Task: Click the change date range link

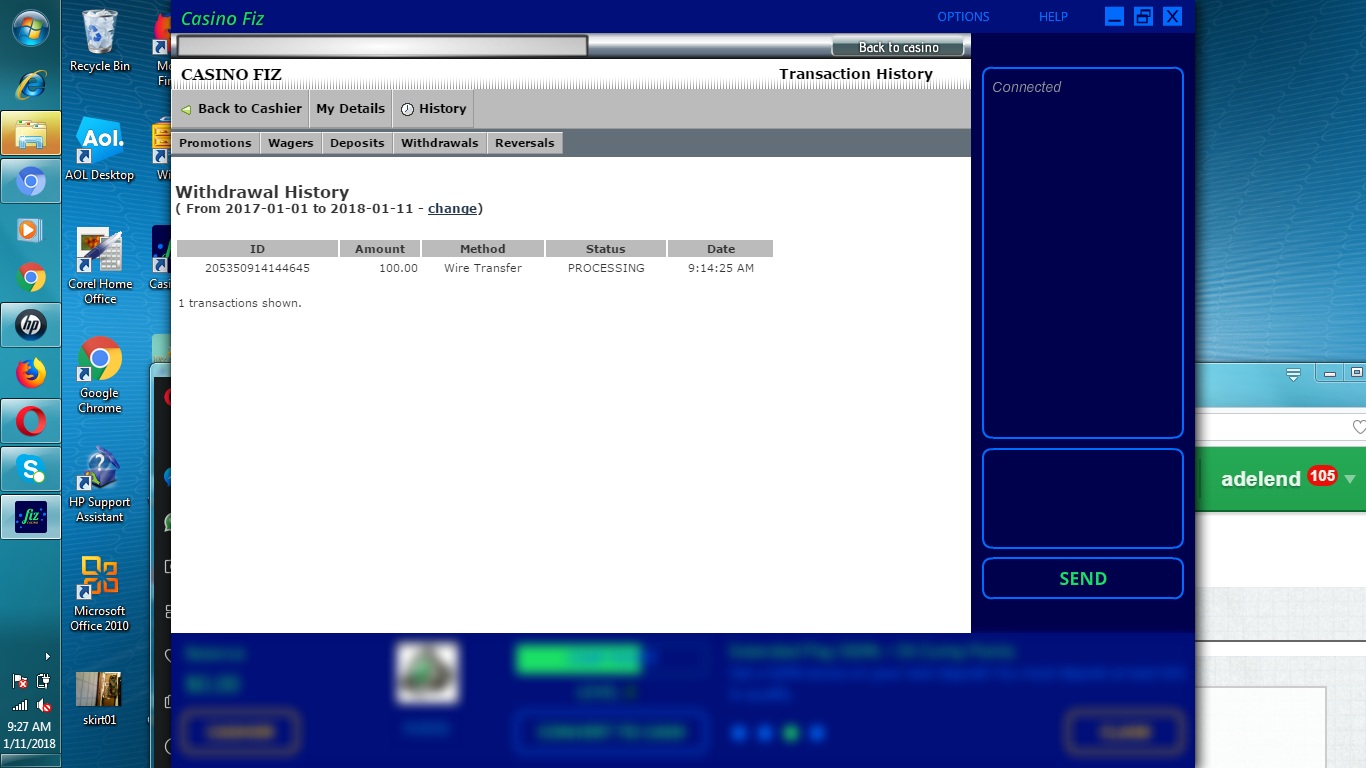Action: pos(452,209)
